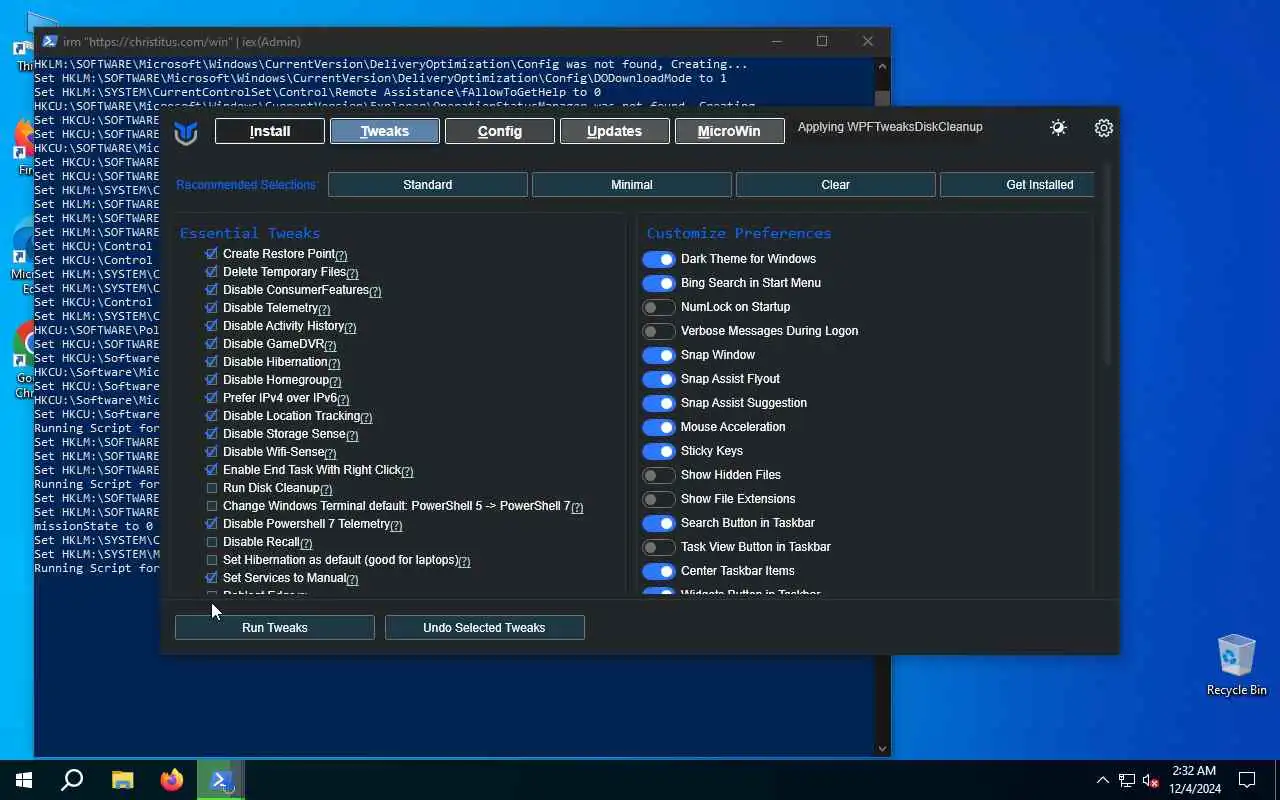Open the MicroWin tab
Screen dimensions: 1280x800
click(x=729, y=131)
